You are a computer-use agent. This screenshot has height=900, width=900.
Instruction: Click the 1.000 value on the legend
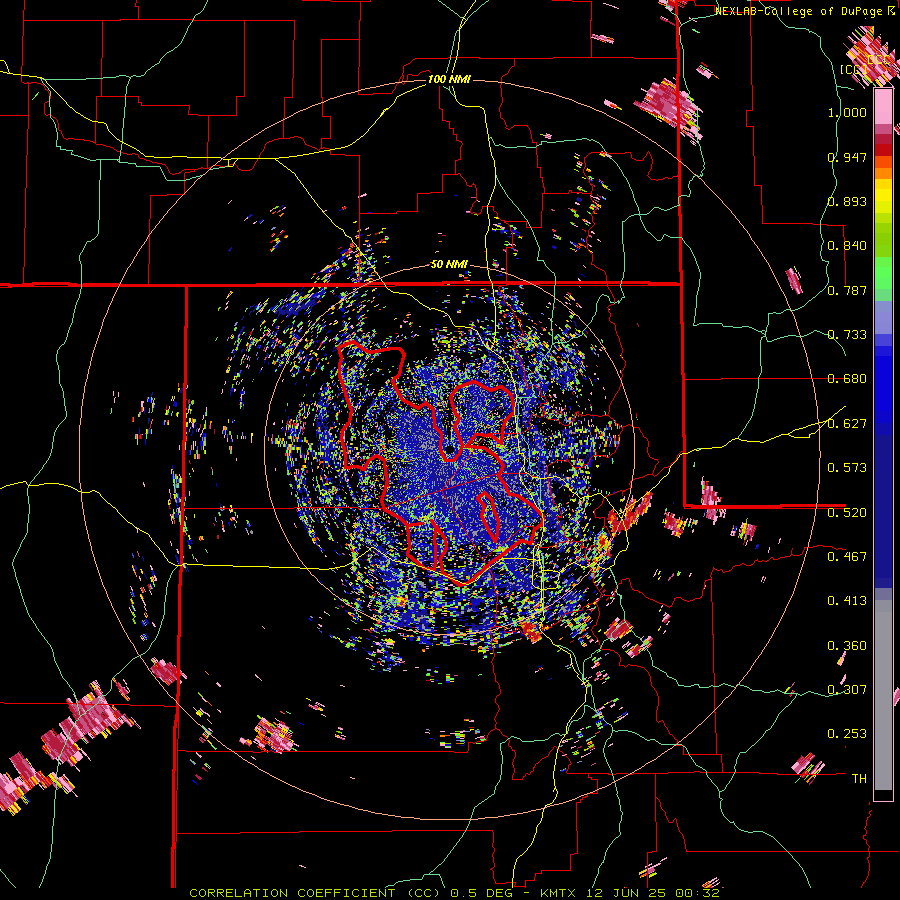(847, 112)
